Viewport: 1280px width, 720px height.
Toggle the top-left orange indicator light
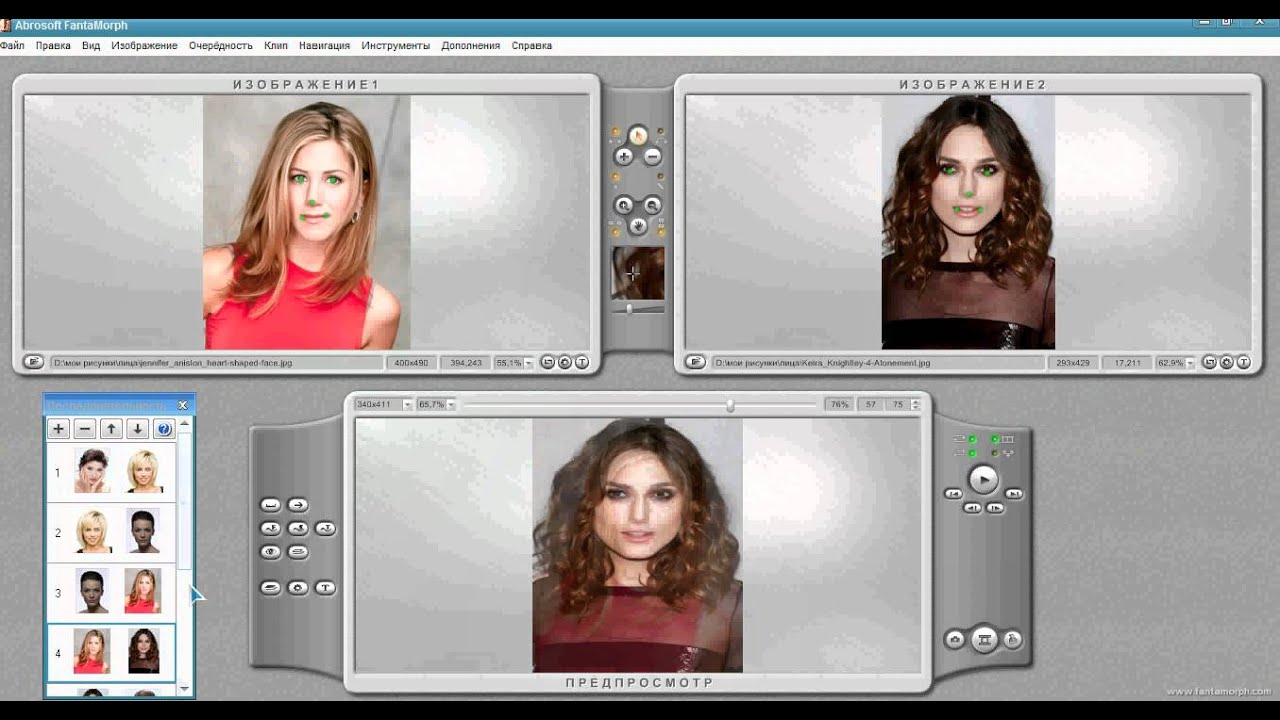pos(615,131)
